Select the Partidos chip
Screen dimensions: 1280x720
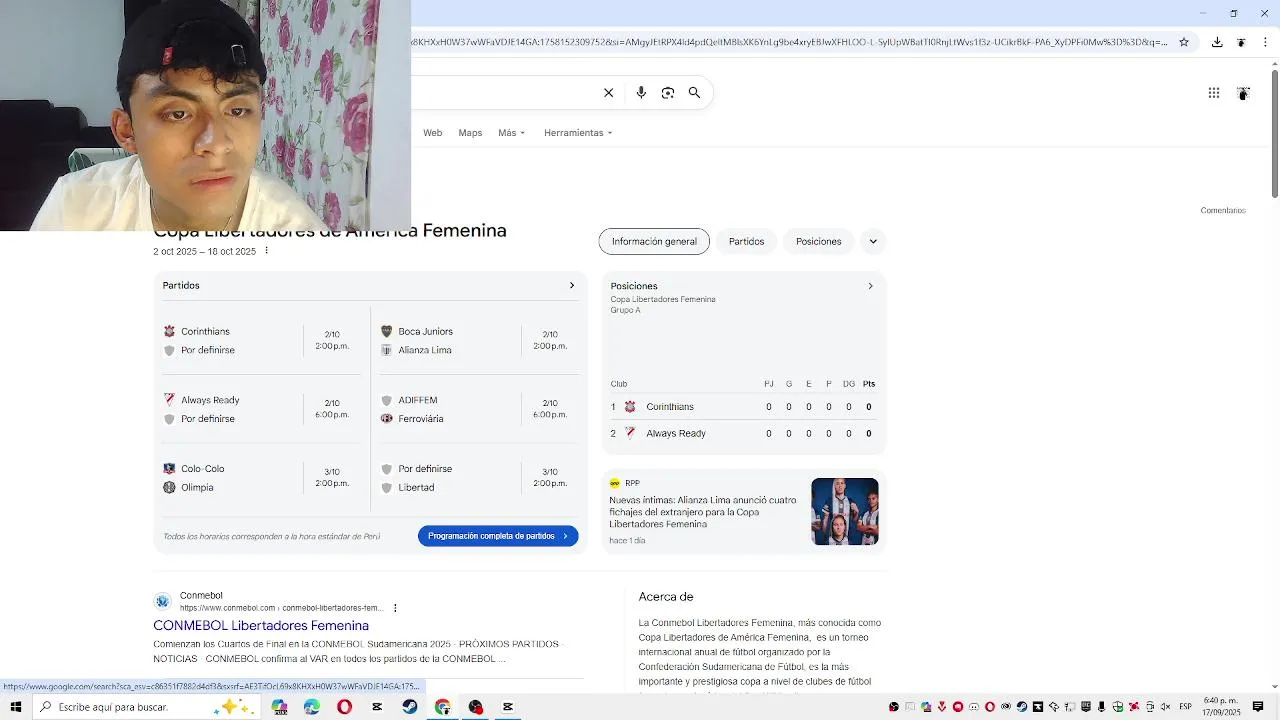pos(746,241)
